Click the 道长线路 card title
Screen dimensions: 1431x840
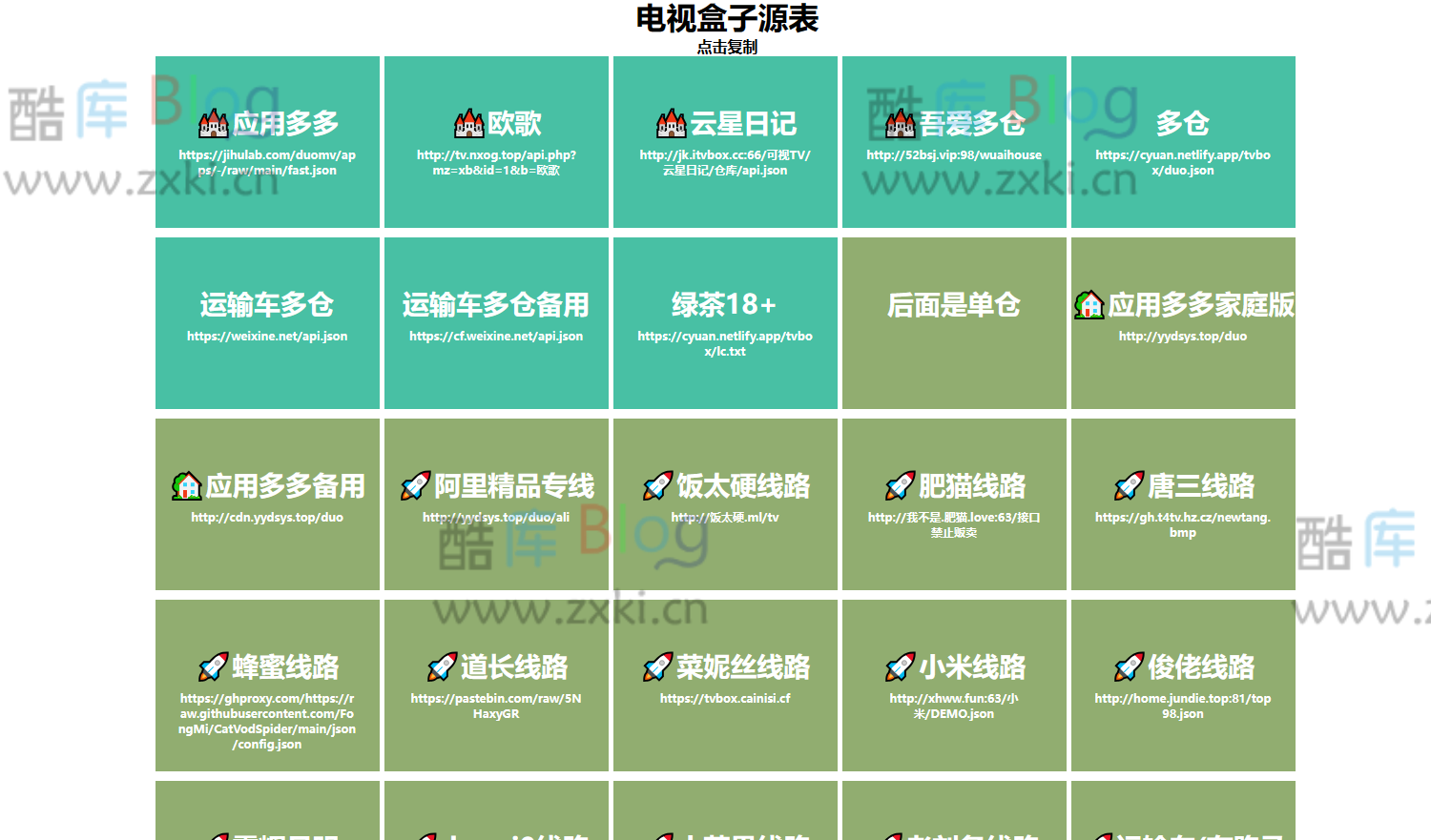(x=515, y=666)
